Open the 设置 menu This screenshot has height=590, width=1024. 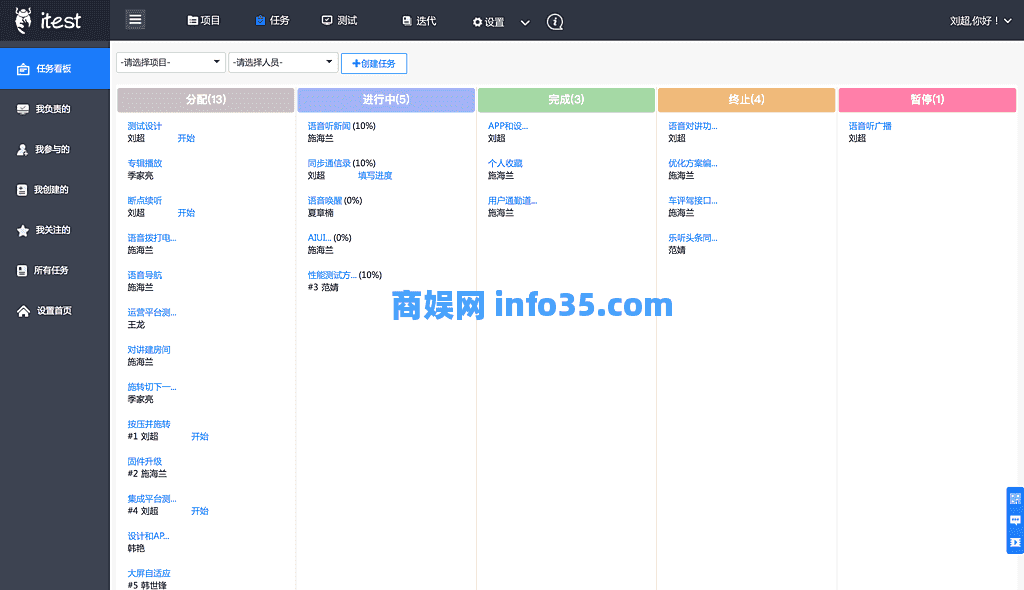click(x=488, y=22)
